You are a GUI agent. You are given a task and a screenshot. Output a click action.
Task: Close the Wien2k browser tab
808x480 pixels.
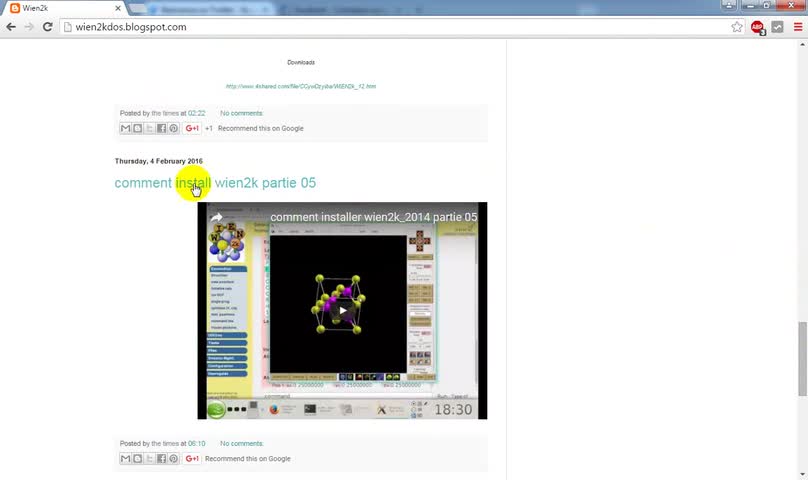(x=118, y=8)
